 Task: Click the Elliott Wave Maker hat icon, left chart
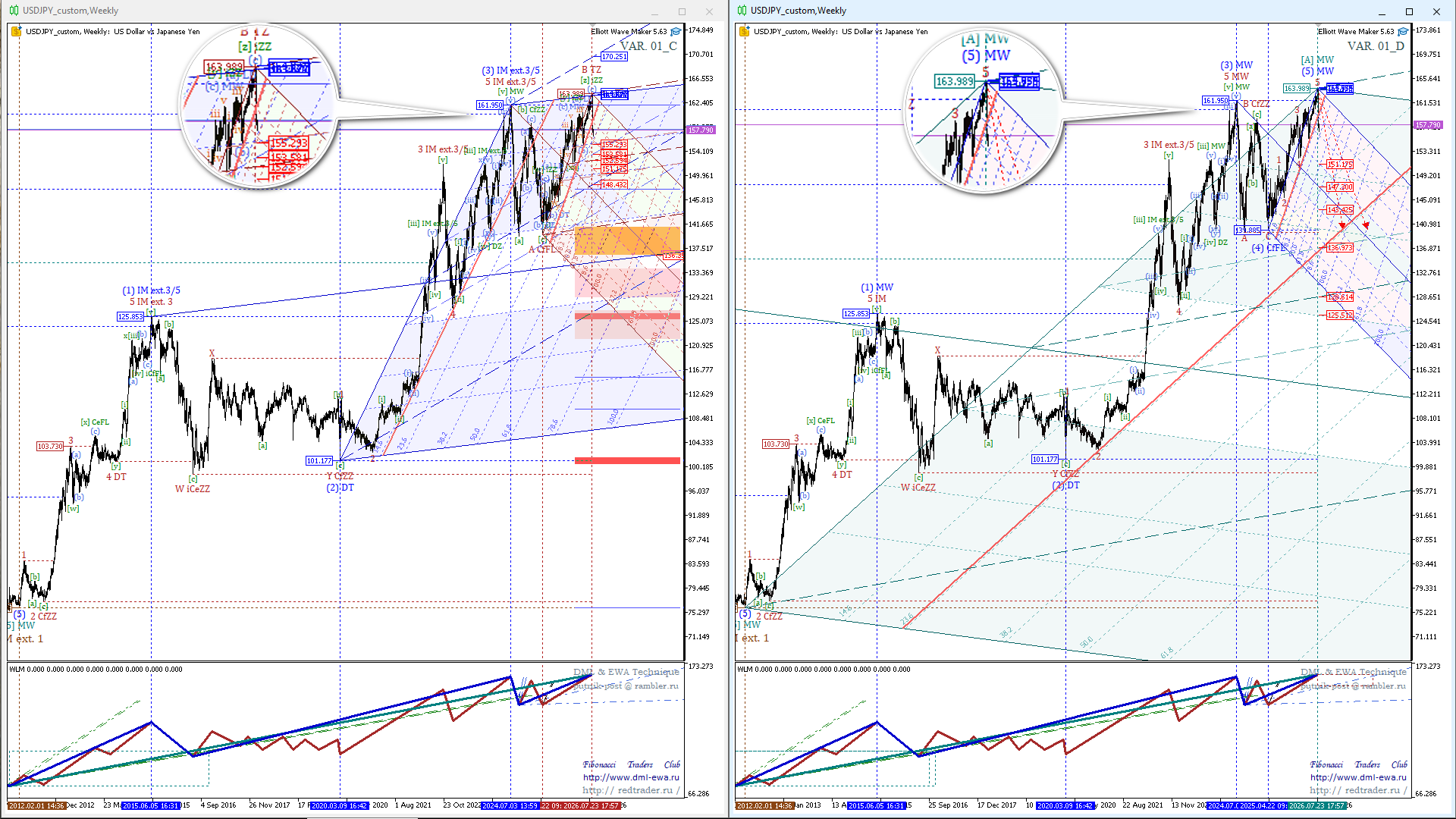(676, 32)
